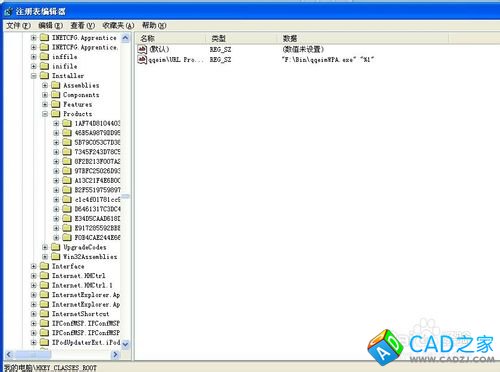This screenshot has width=500, height=372.
Task: Expand the key starting with D6461317
Action: pos(56,209)
